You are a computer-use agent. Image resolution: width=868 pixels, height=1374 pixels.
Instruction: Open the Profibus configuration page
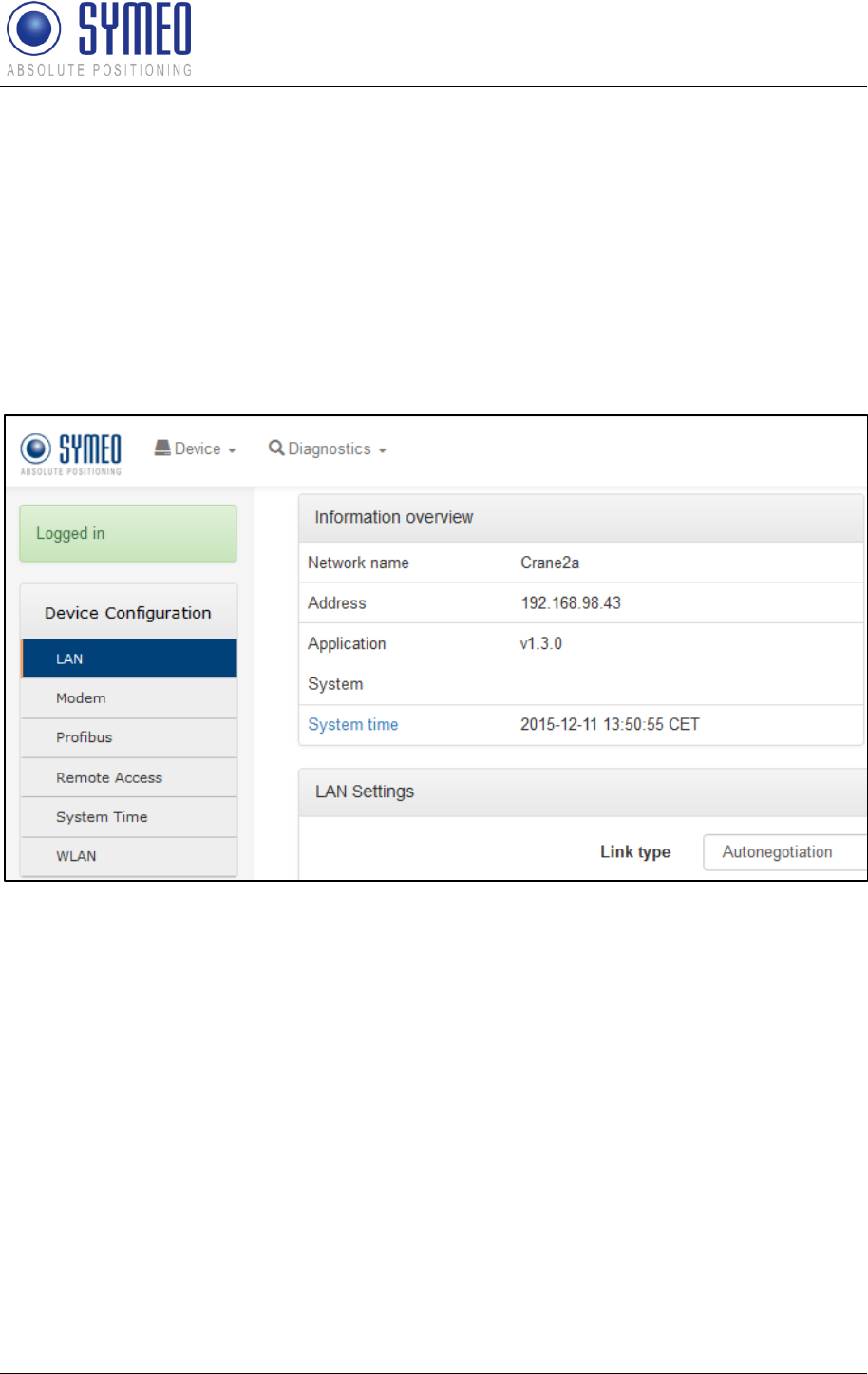(129, 737)
